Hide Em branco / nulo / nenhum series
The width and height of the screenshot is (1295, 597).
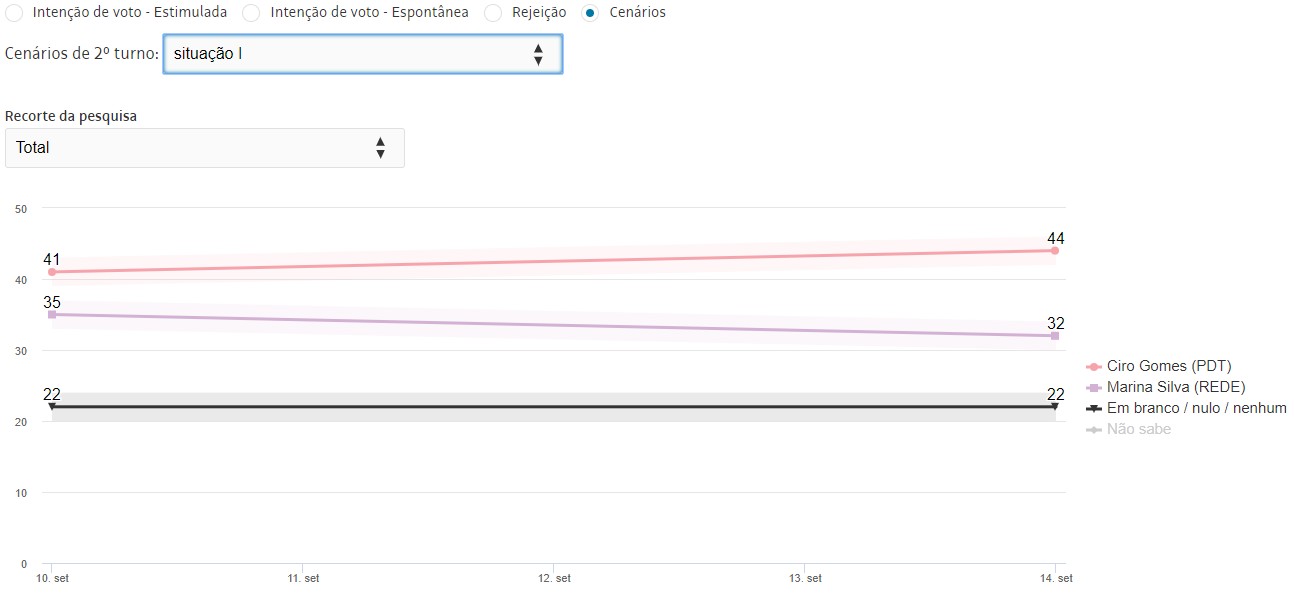pyautogui.click(x=1186, y=408)
